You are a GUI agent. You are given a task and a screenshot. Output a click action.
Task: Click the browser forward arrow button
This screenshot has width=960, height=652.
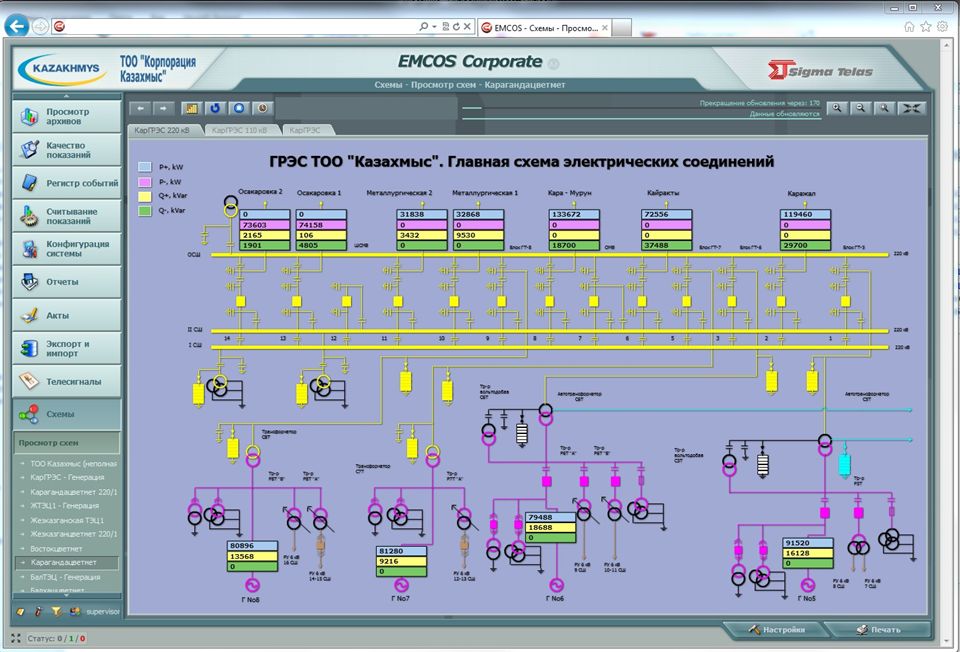coord(40,26)
